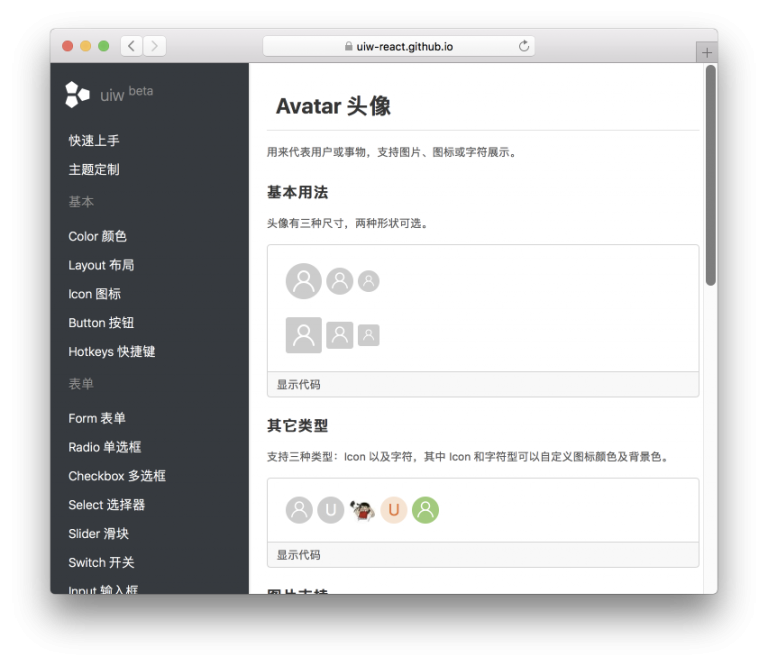Go back with the Safari back arrow
Screen dimensions: 768x666
point(131,46)
